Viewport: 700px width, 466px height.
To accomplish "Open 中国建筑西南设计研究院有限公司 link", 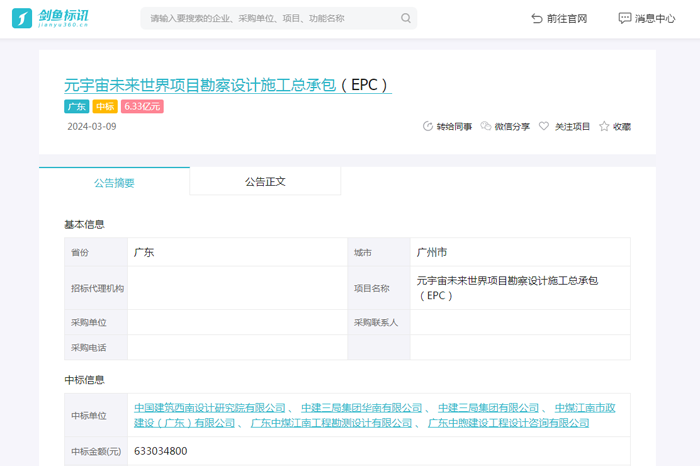I will (210, 408).
